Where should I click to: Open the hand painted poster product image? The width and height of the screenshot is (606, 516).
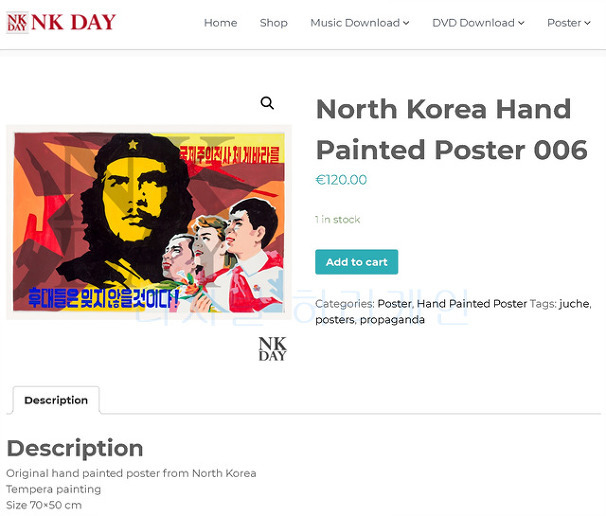149,222
